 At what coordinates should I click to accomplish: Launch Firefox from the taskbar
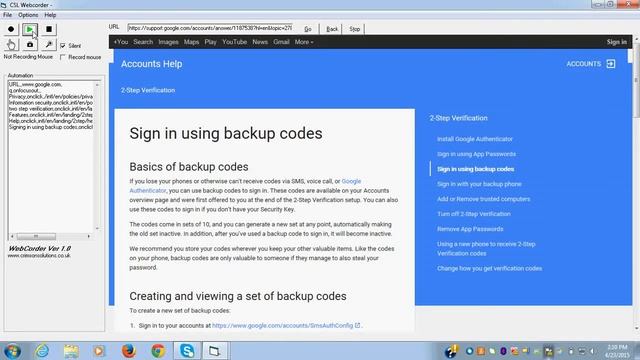pos(128,351)
